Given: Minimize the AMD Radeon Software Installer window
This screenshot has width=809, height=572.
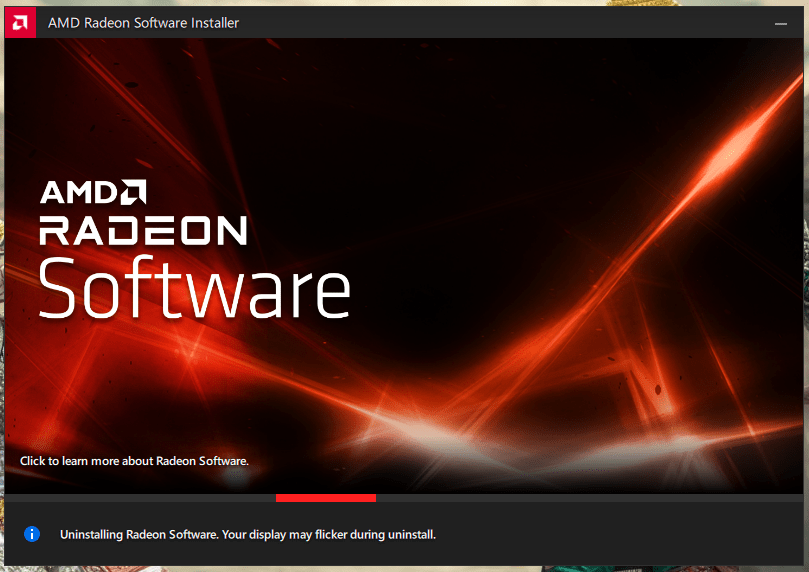Looking at the screenshot, I should tap(781, 23).
